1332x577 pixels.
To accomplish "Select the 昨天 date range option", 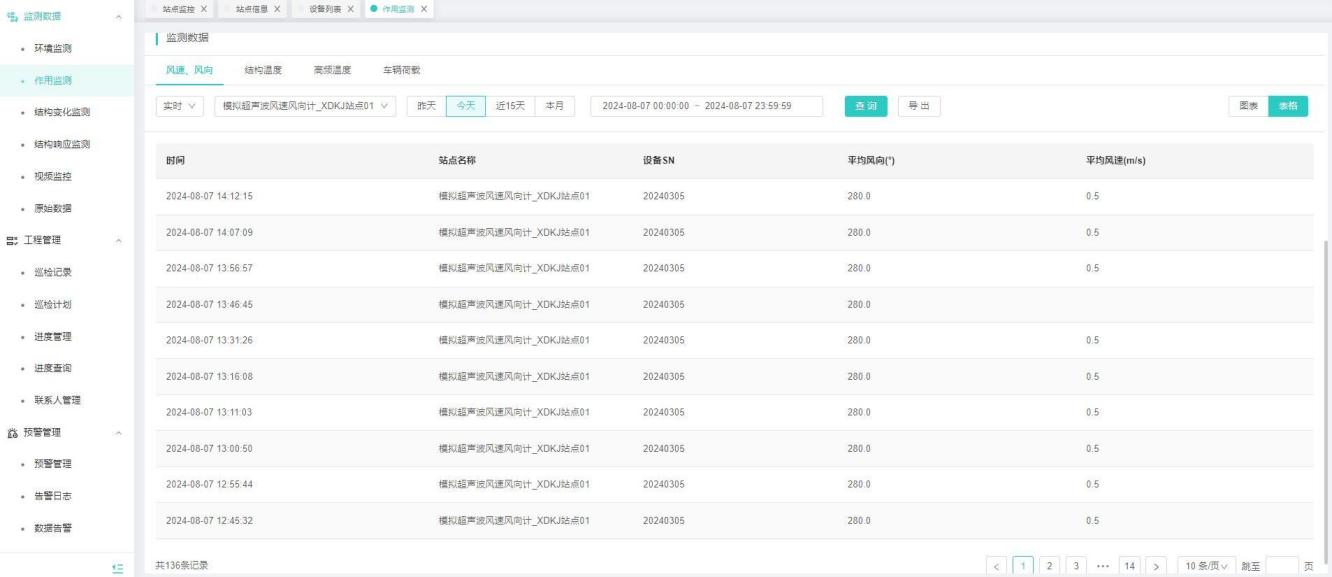I will [426, 106].
